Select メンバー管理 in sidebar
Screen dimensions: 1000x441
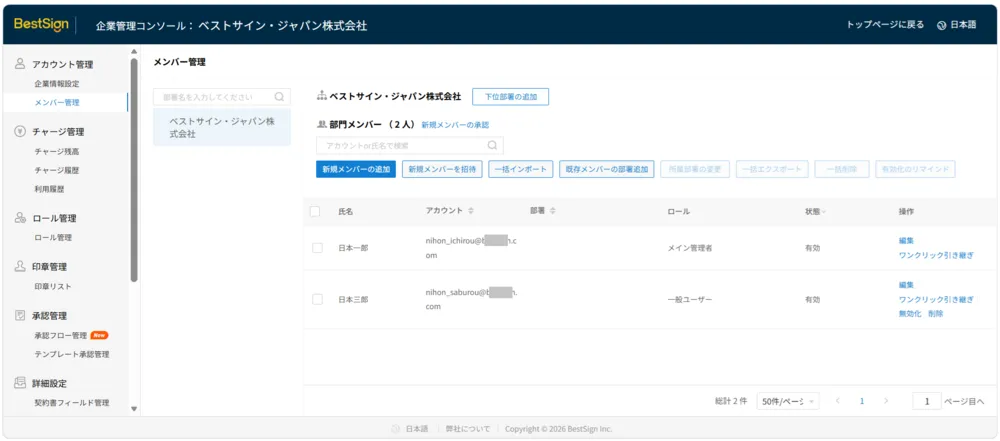[57, 102]
